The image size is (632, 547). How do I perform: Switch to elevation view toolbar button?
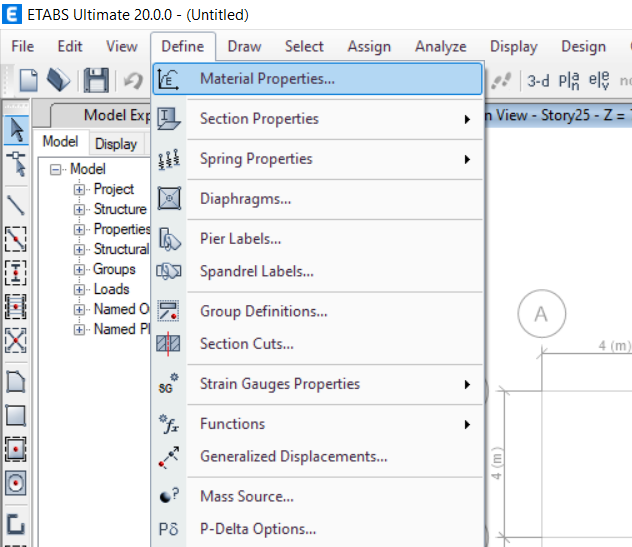(599, 80)
